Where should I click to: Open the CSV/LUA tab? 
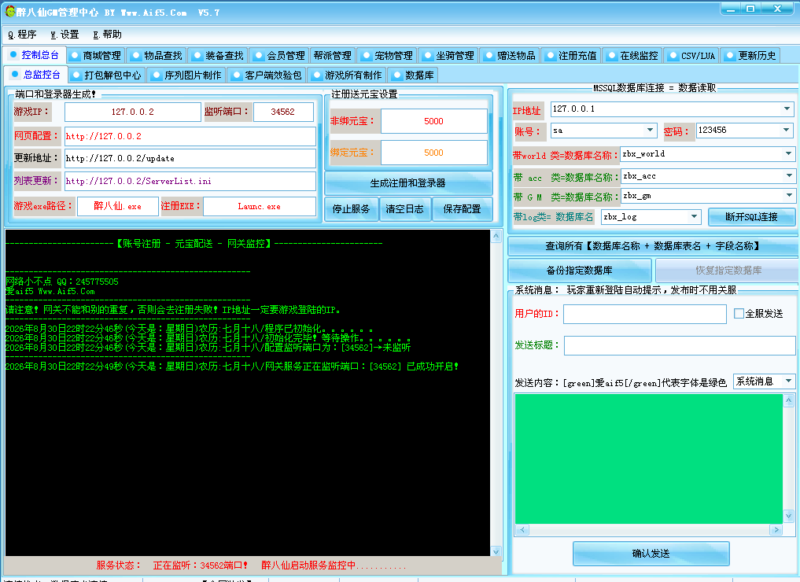(692, 55)
